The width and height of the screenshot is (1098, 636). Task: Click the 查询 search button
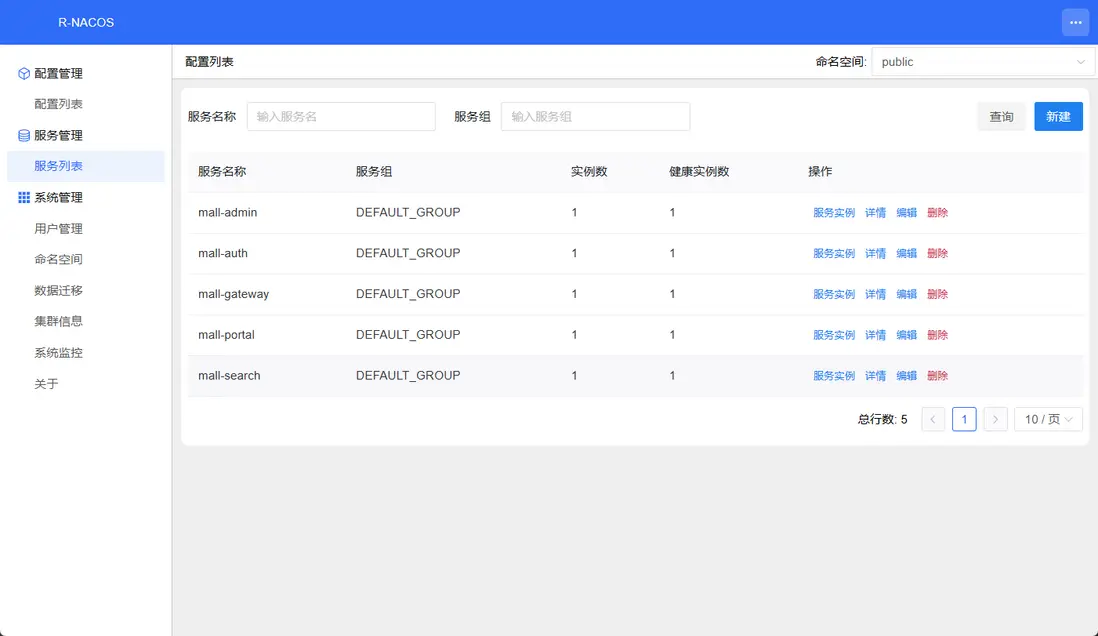tap(1001, 117)
